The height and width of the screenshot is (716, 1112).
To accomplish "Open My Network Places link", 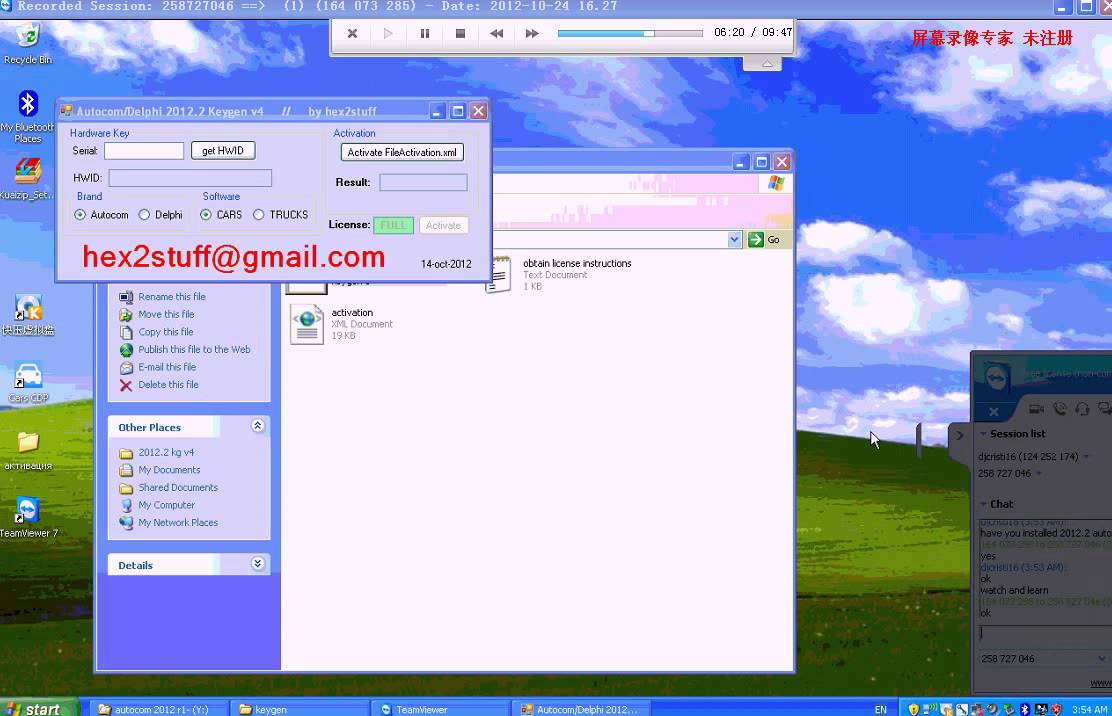I will point(178,523).
